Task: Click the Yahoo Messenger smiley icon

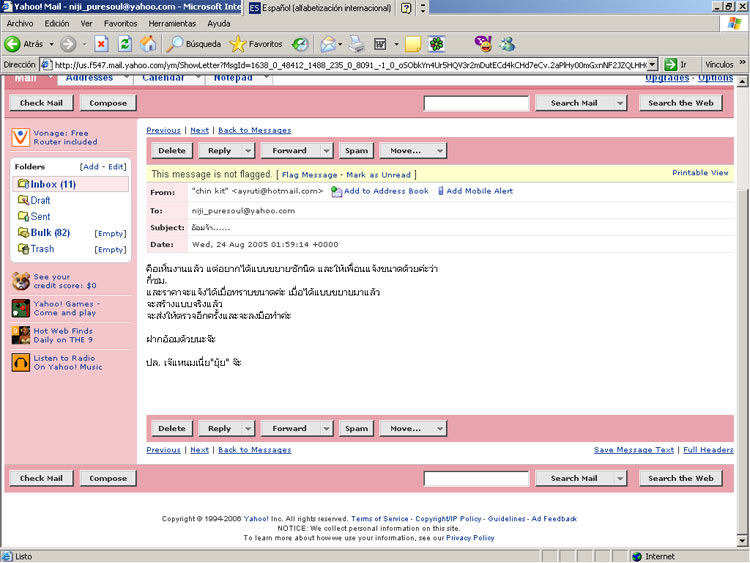Action: (x=483, y=44)
